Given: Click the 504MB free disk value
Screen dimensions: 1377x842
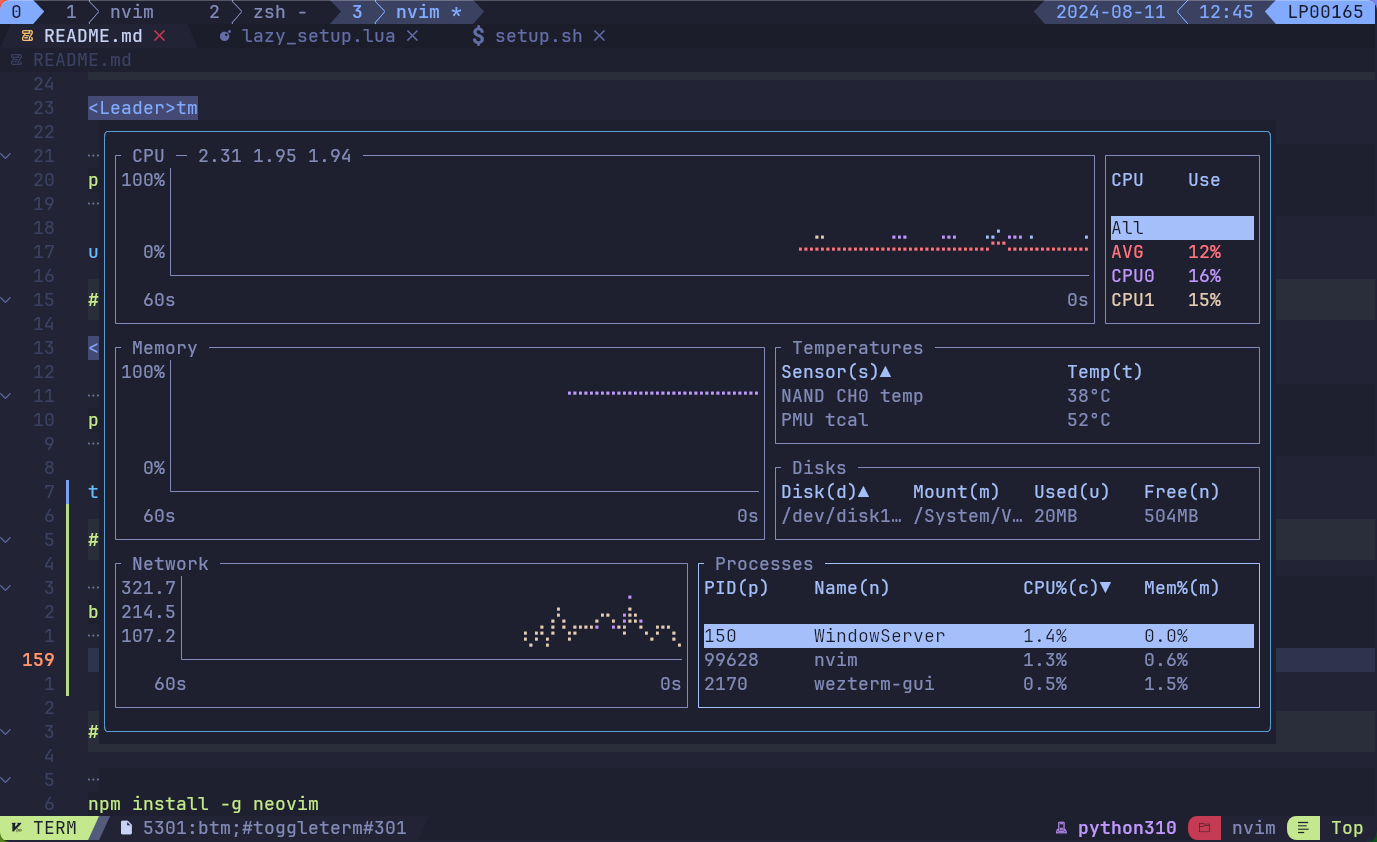Looking at the screenshot, I should point(1171,516).
